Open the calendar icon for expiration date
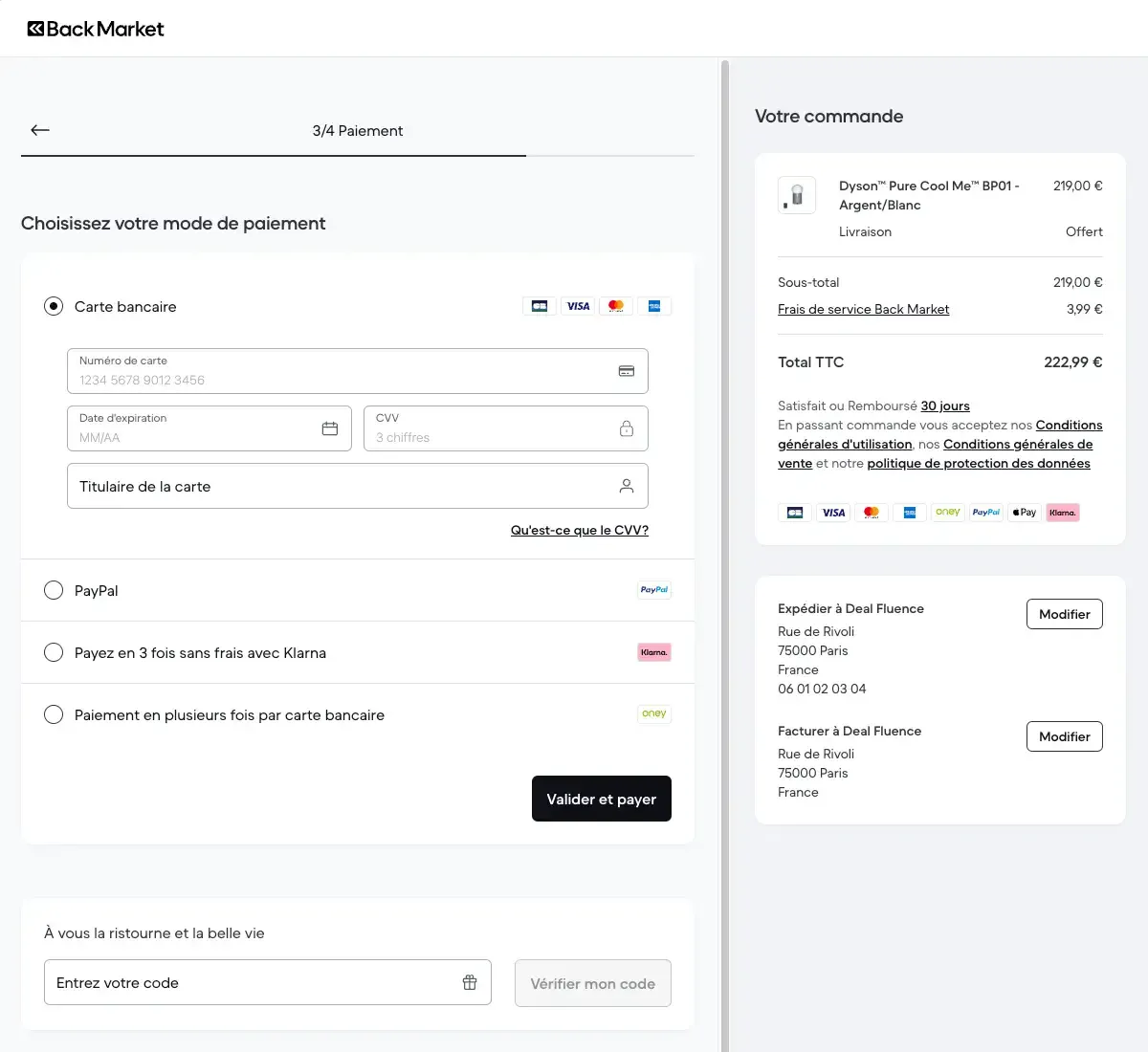The image size is (1148, 1052). tap(331, 428)
